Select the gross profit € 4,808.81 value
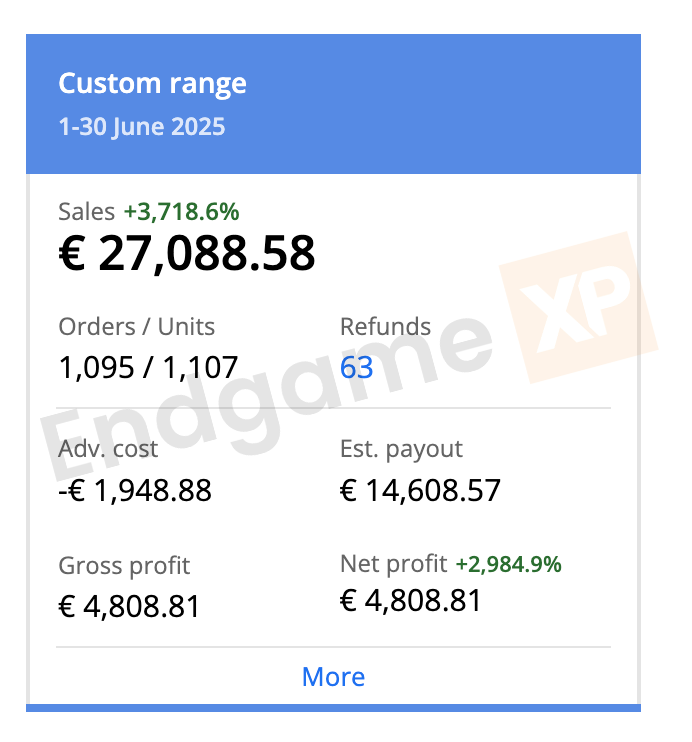692x742 pixels. pos(129,606)
